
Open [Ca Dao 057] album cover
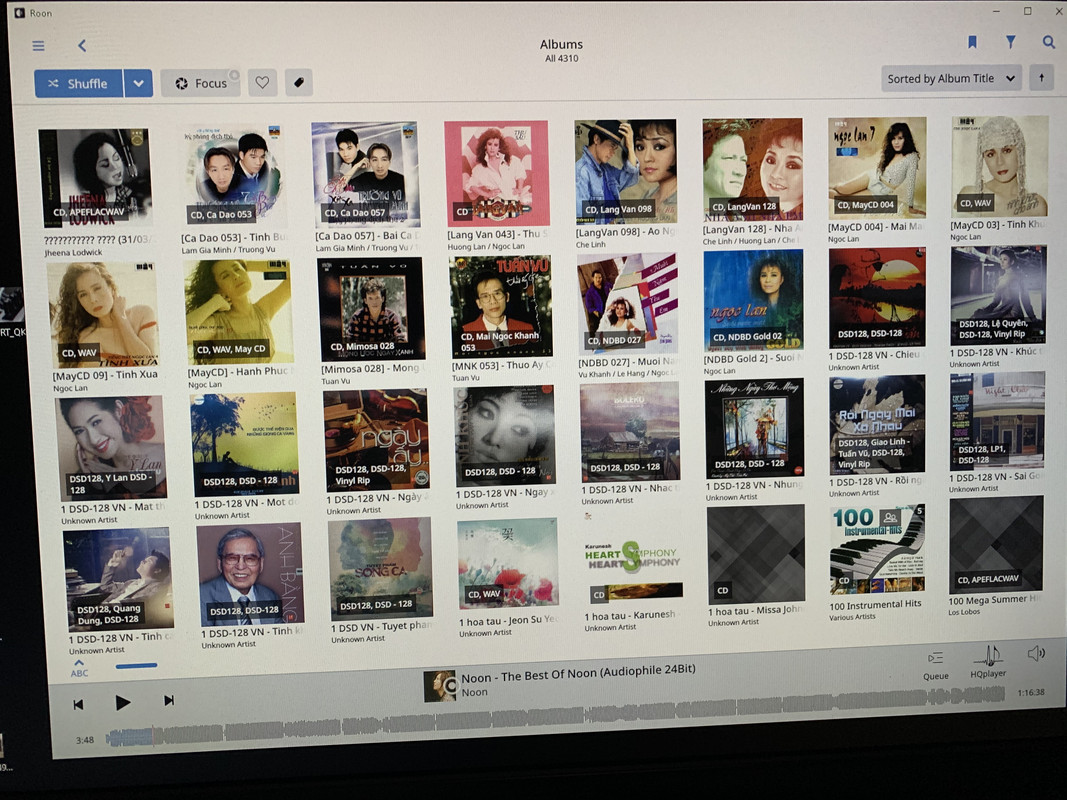pos(365,174)
